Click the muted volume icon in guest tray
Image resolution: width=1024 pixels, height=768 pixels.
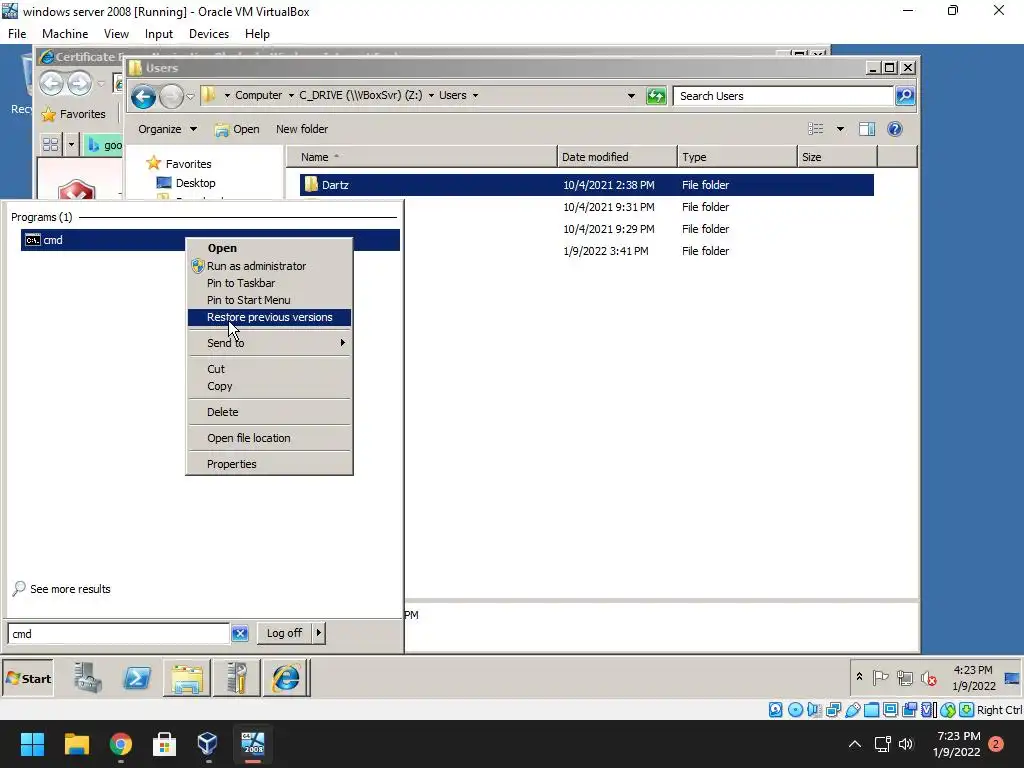929,679
